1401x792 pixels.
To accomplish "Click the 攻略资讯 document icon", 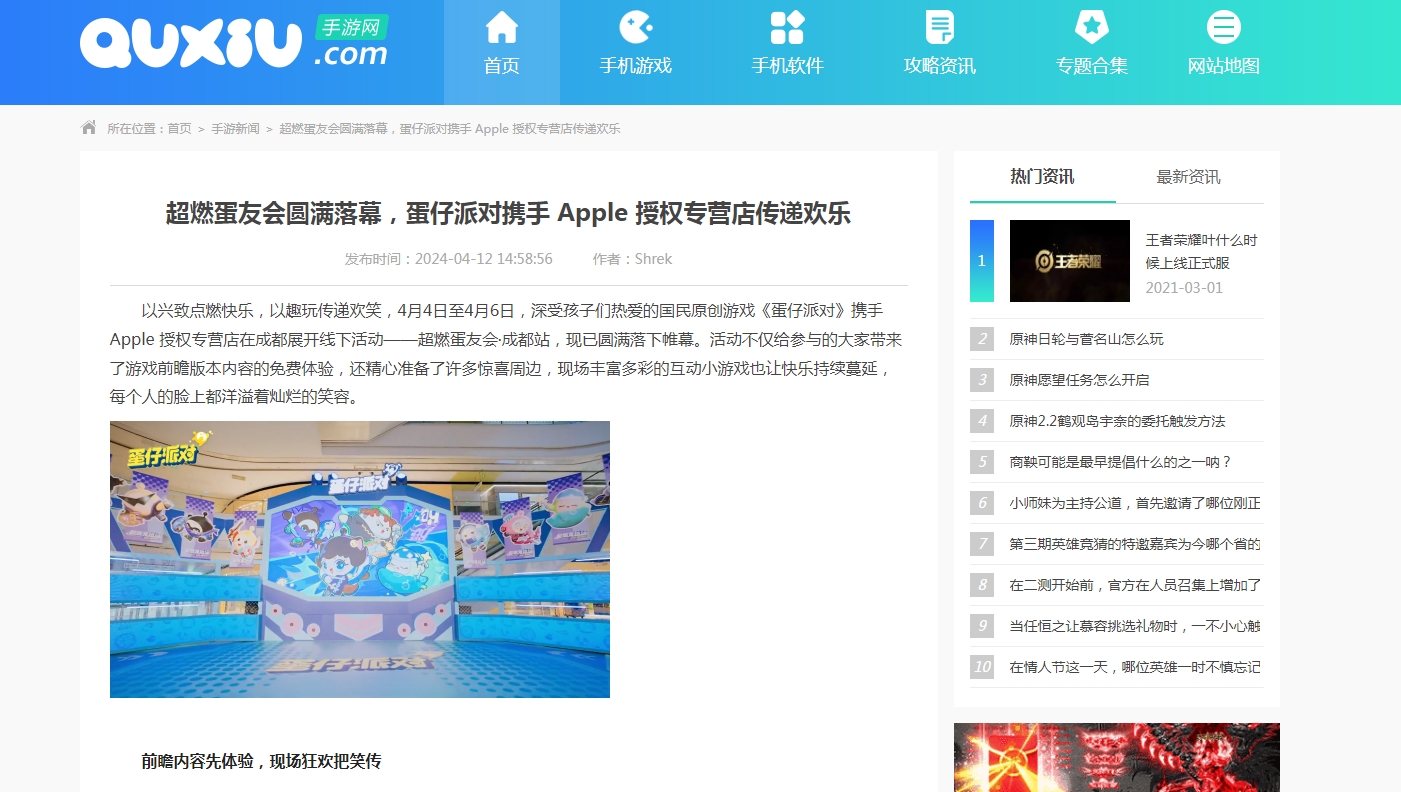I will pyautogui.click(x=940, y=27).
